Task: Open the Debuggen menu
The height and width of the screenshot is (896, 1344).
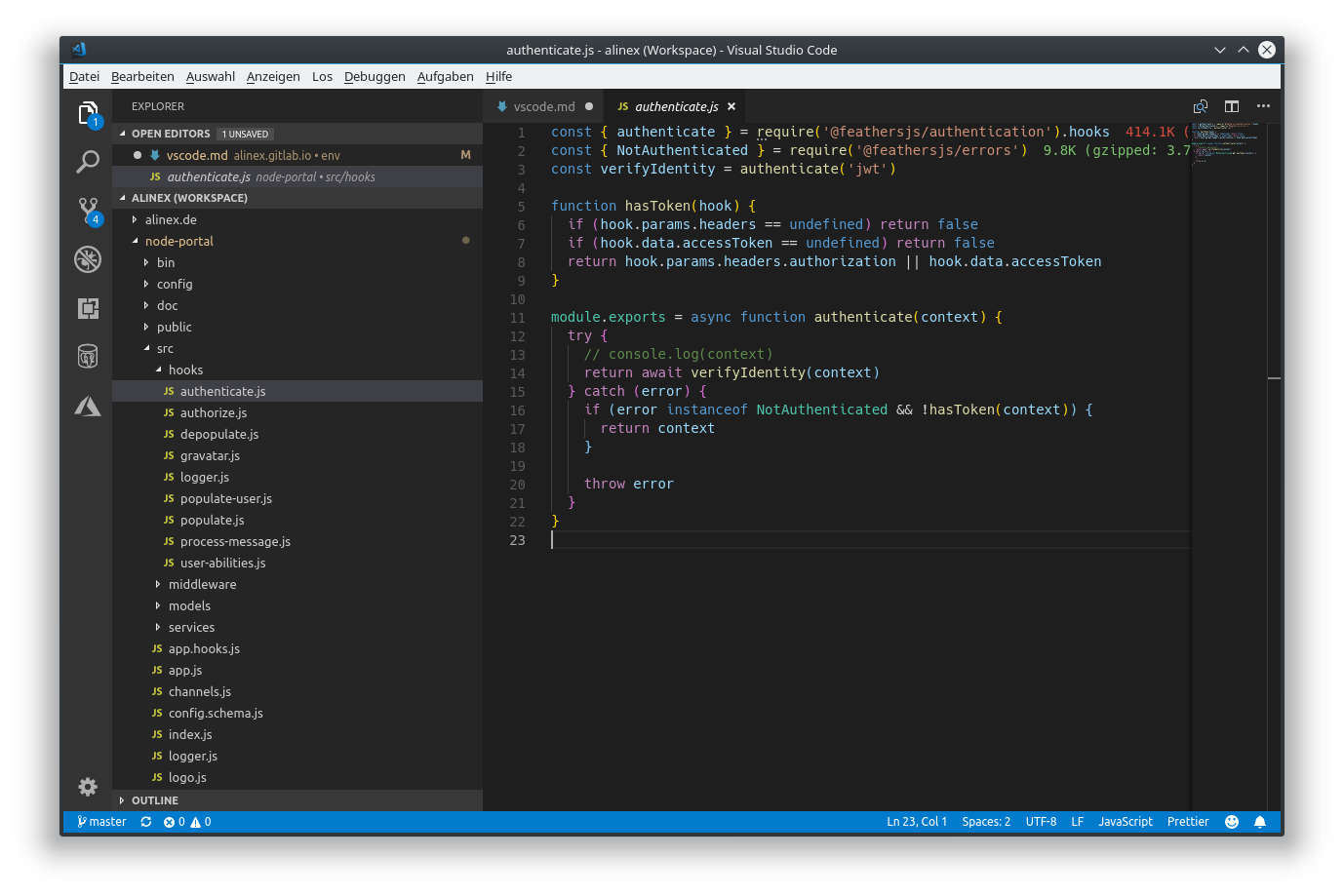Action: pos(375,76)
